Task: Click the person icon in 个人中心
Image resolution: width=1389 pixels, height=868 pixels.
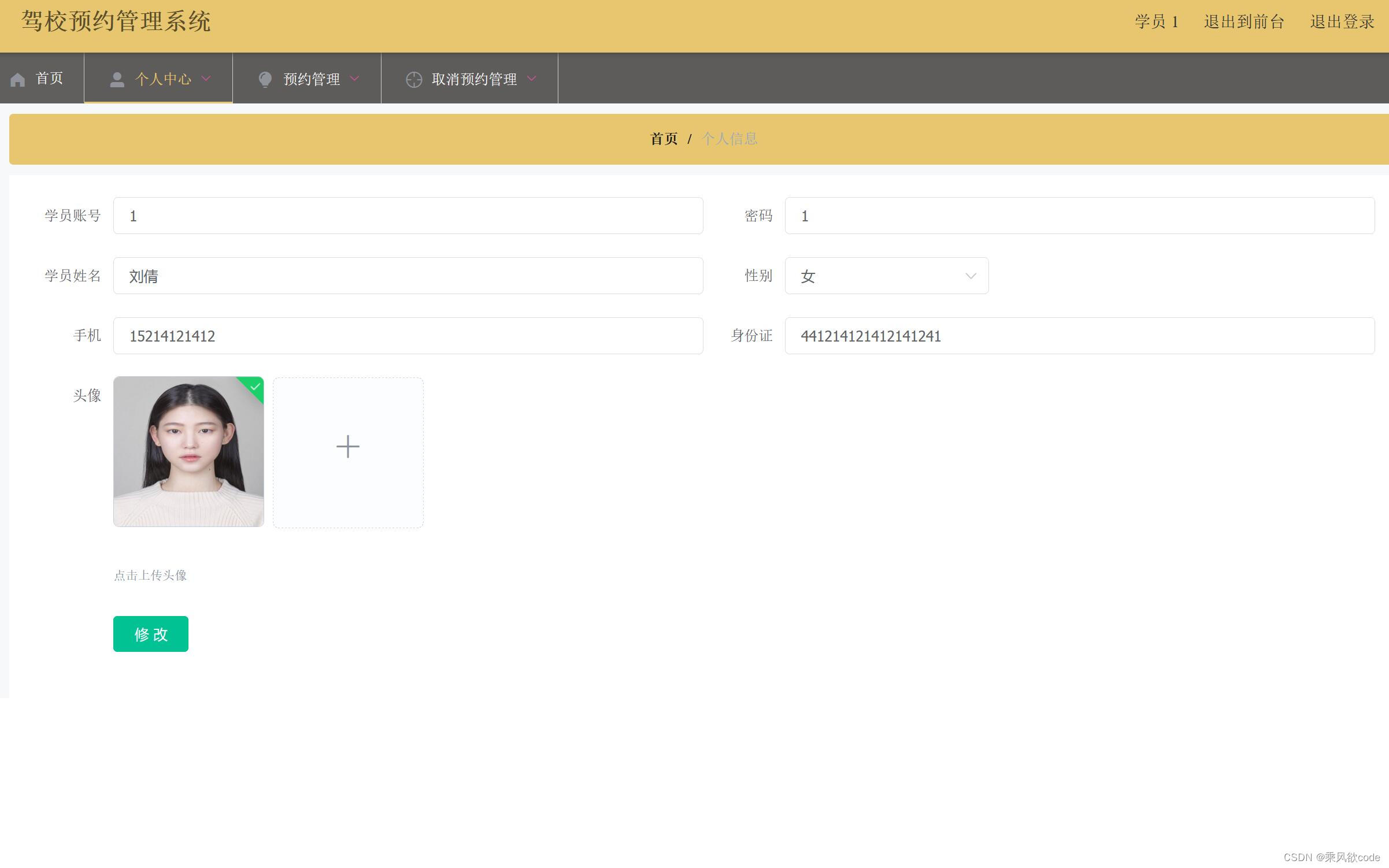Action: (x=117, y=80)
